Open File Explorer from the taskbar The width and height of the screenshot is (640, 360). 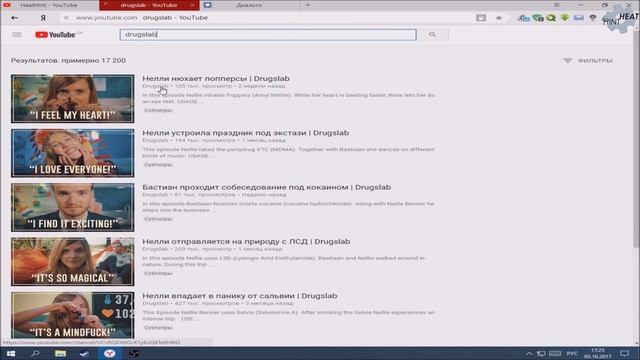(60, 353)
